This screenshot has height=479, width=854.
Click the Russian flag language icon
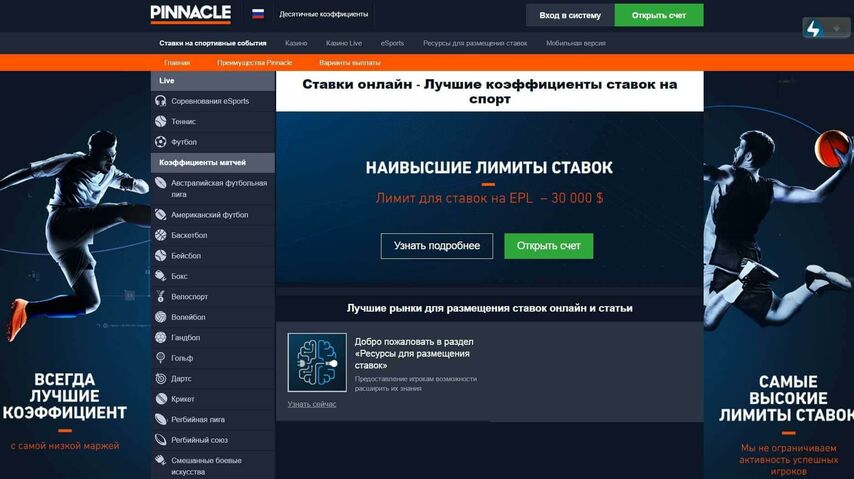tap(258, 14)
